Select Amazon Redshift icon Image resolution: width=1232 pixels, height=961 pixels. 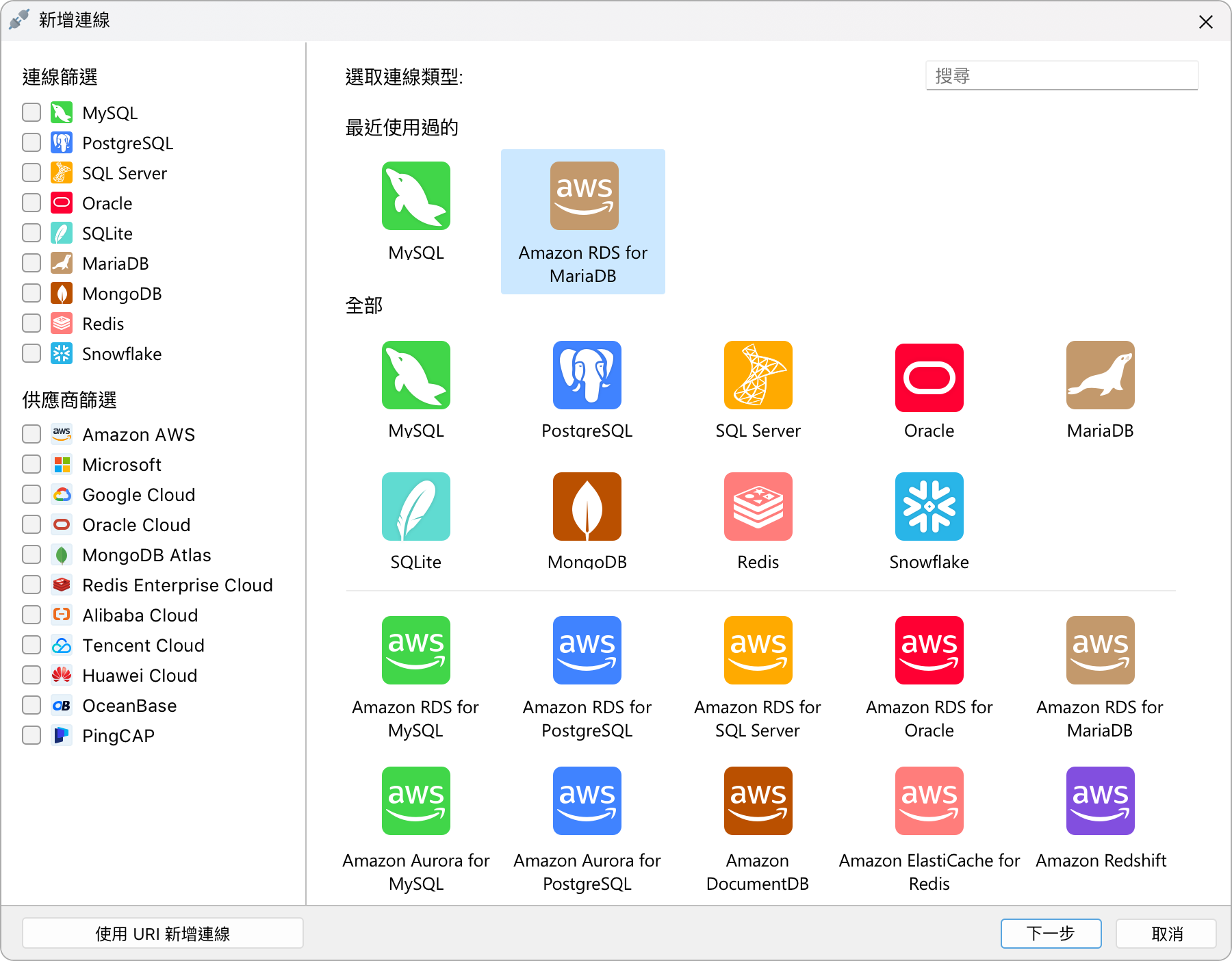click(x=1101, y=801)
